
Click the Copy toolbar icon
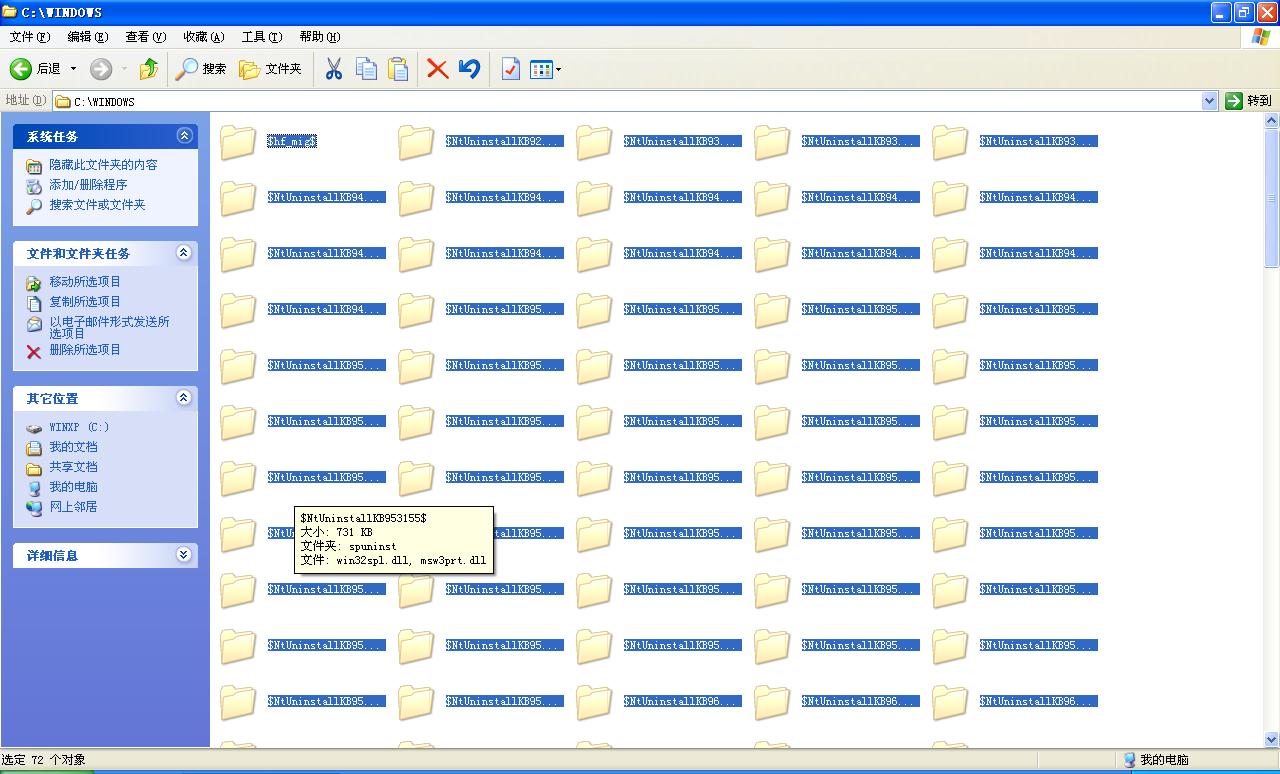click(367, 69)
